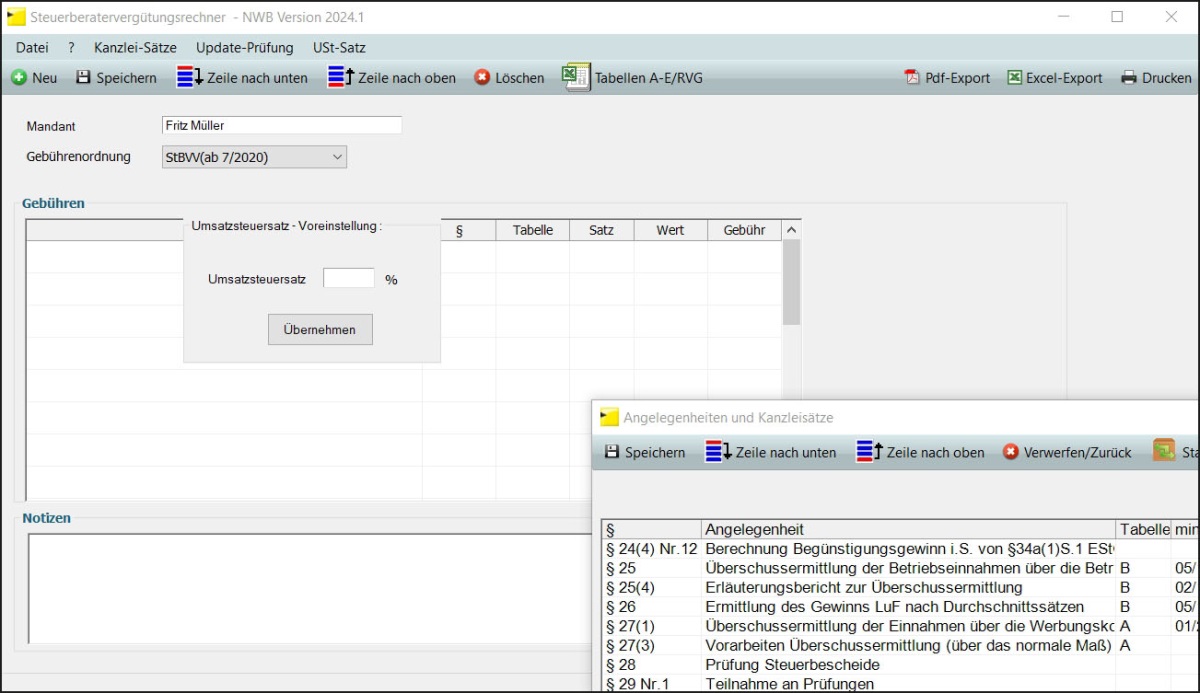Open the USt-Satz menu
1200x693 pixels.
click(x=339, y=47)
